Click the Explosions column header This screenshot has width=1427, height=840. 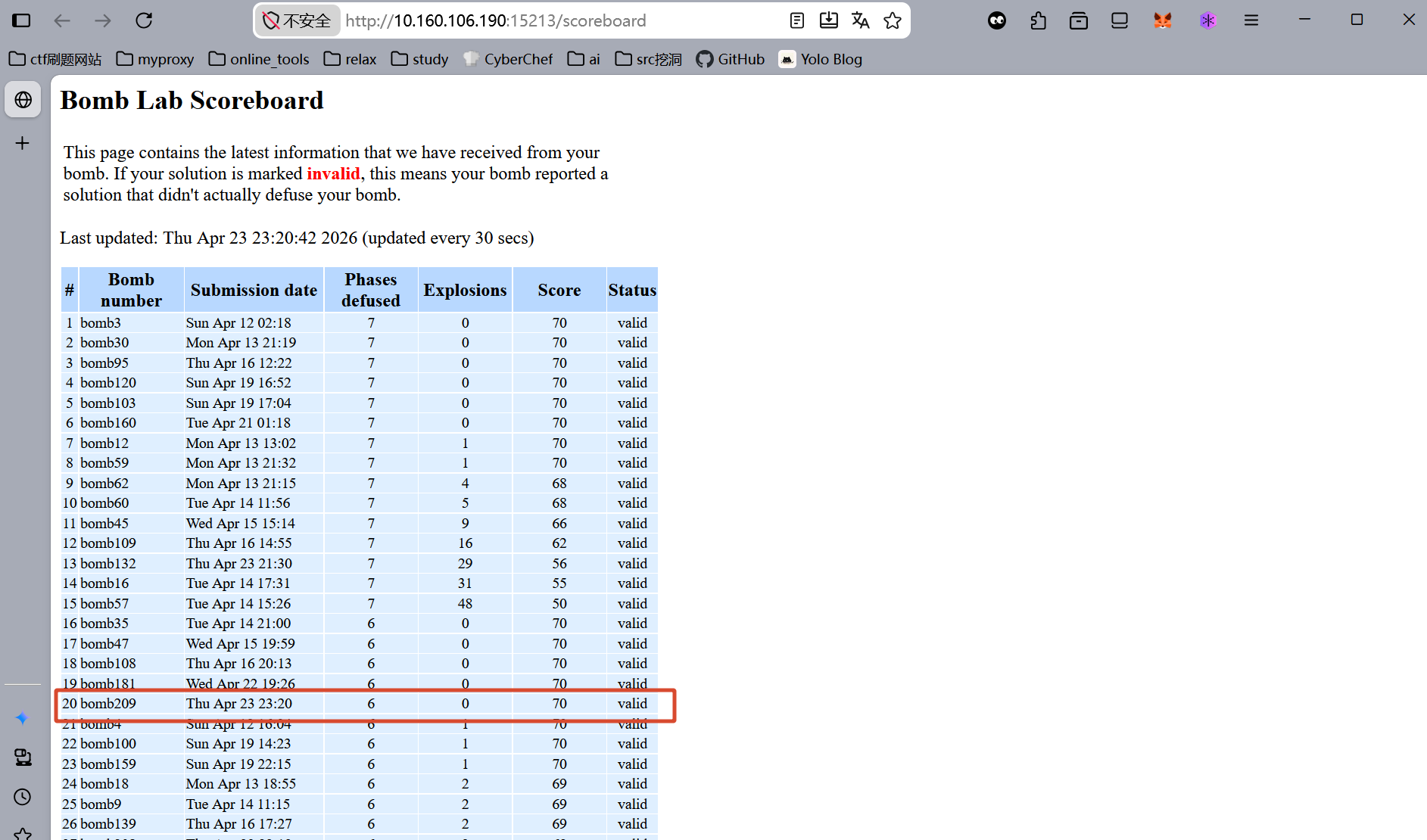[x=465, y=290]
